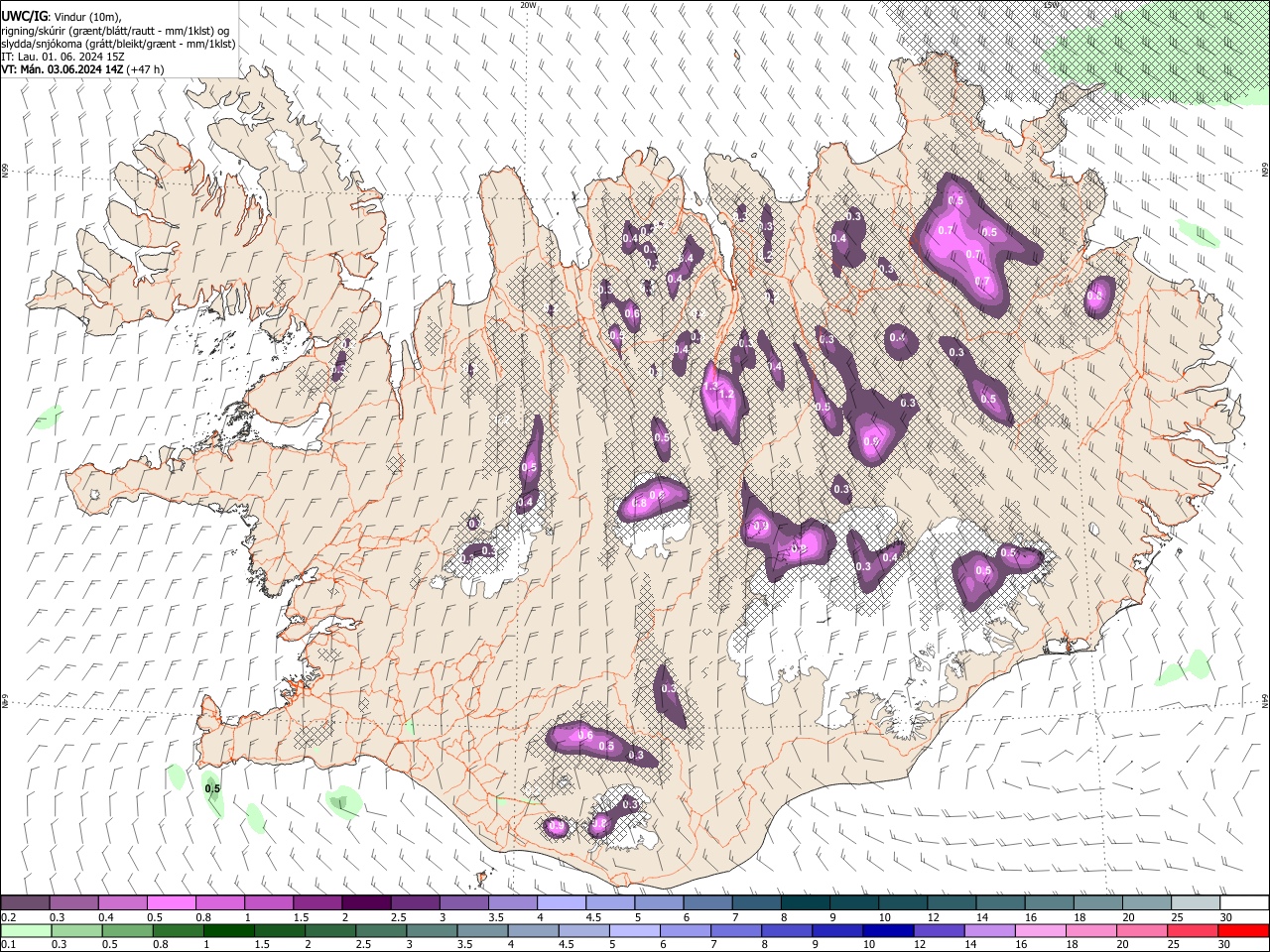The height and width of the screenshot is (952, 1270).
Task: Click the 0.8 swatch in the lower rain legend
Action: point(179,930)
